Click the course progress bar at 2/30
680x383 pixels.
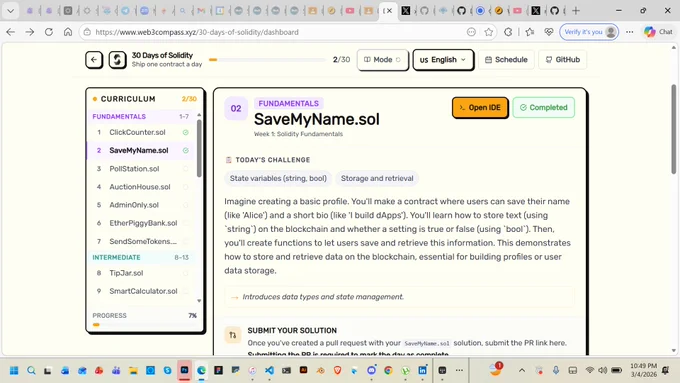coord(267,60)
